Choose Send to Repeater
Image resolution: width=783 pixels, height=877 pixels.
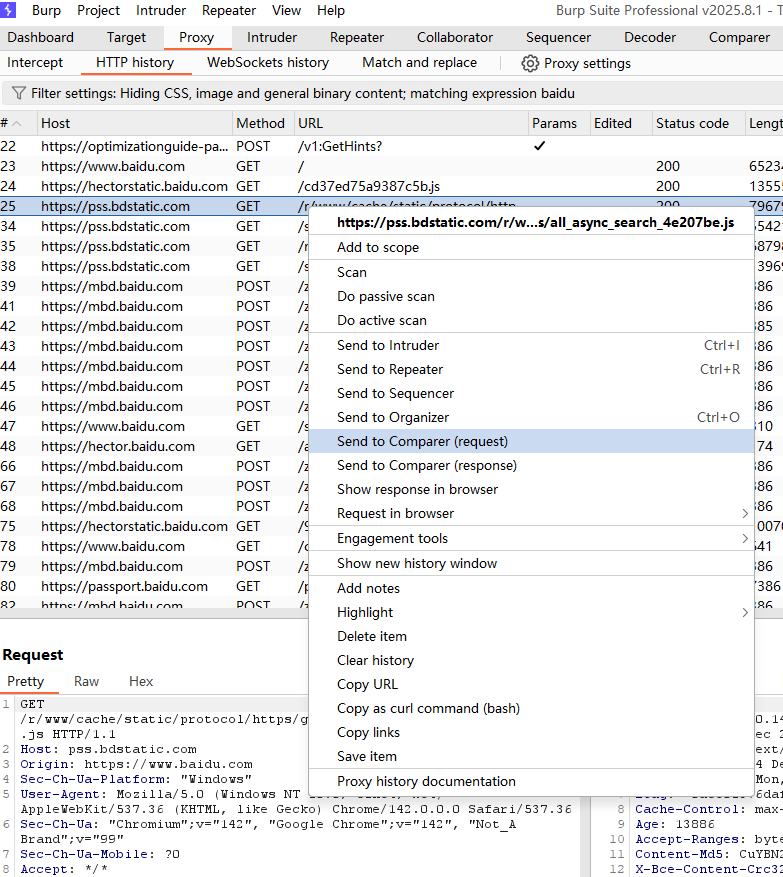click(x=531, y=370)
